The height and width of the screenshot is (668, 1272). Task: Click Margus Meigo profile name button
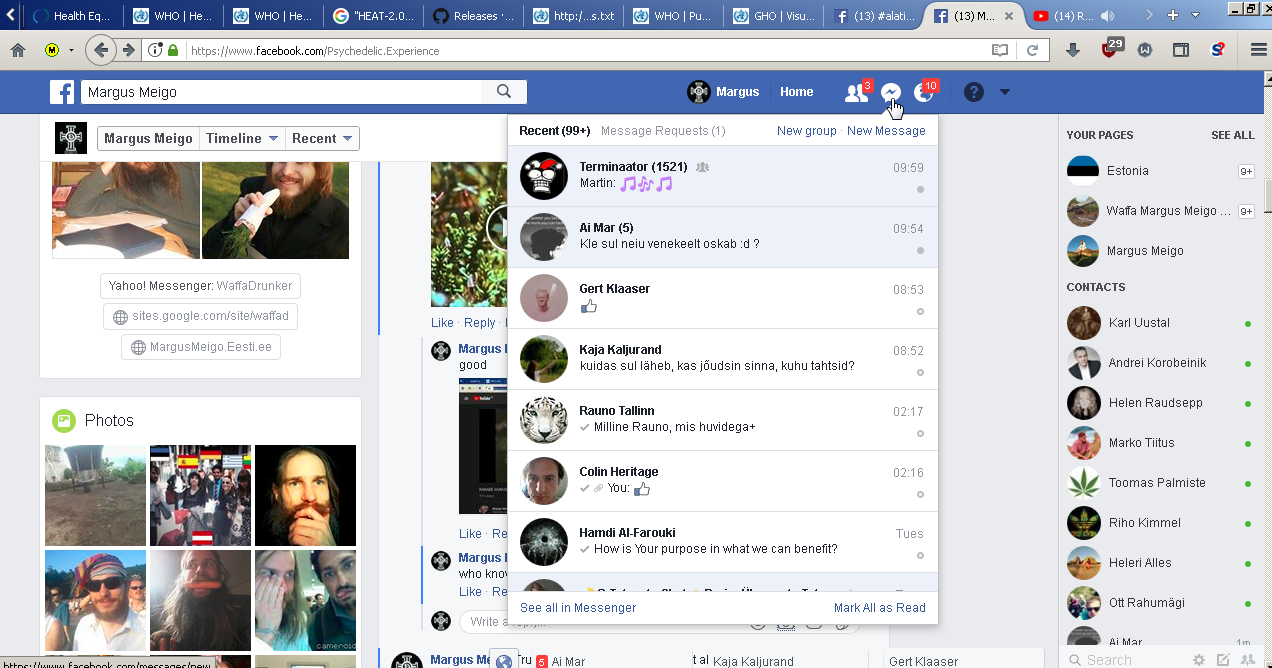pyautogui.click(x=148, y=139)
